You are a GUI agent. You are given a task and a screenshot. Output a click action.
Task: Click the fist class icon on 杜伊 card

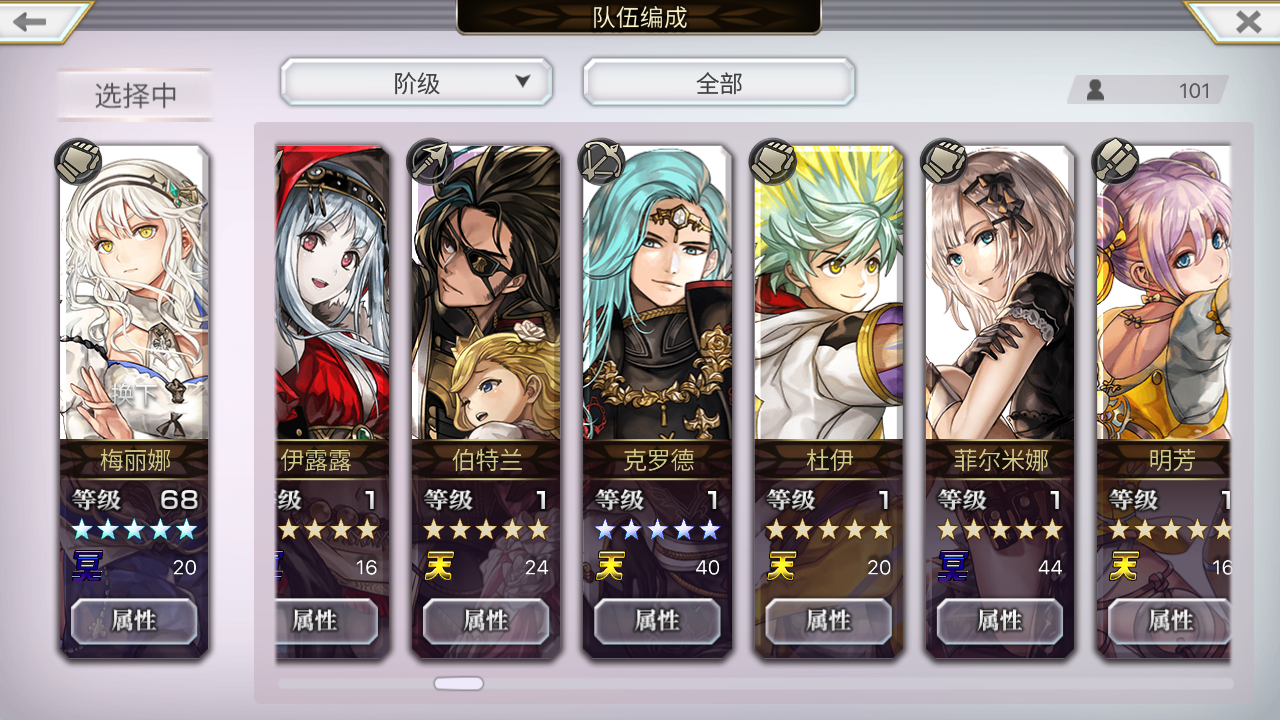(x=773, y=161)
